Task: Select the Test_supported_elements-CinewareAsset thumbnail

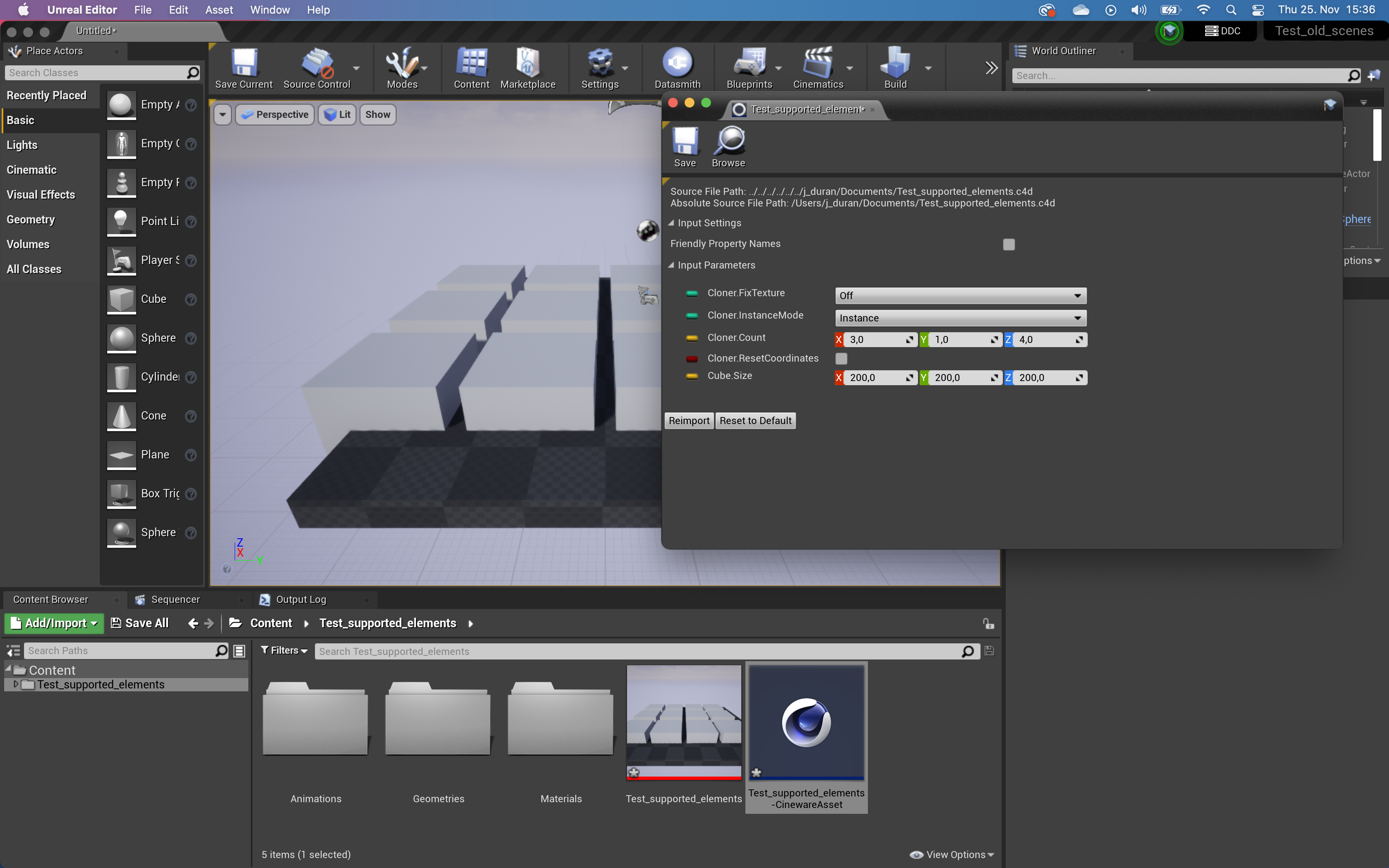Action: tap(806, 722)
